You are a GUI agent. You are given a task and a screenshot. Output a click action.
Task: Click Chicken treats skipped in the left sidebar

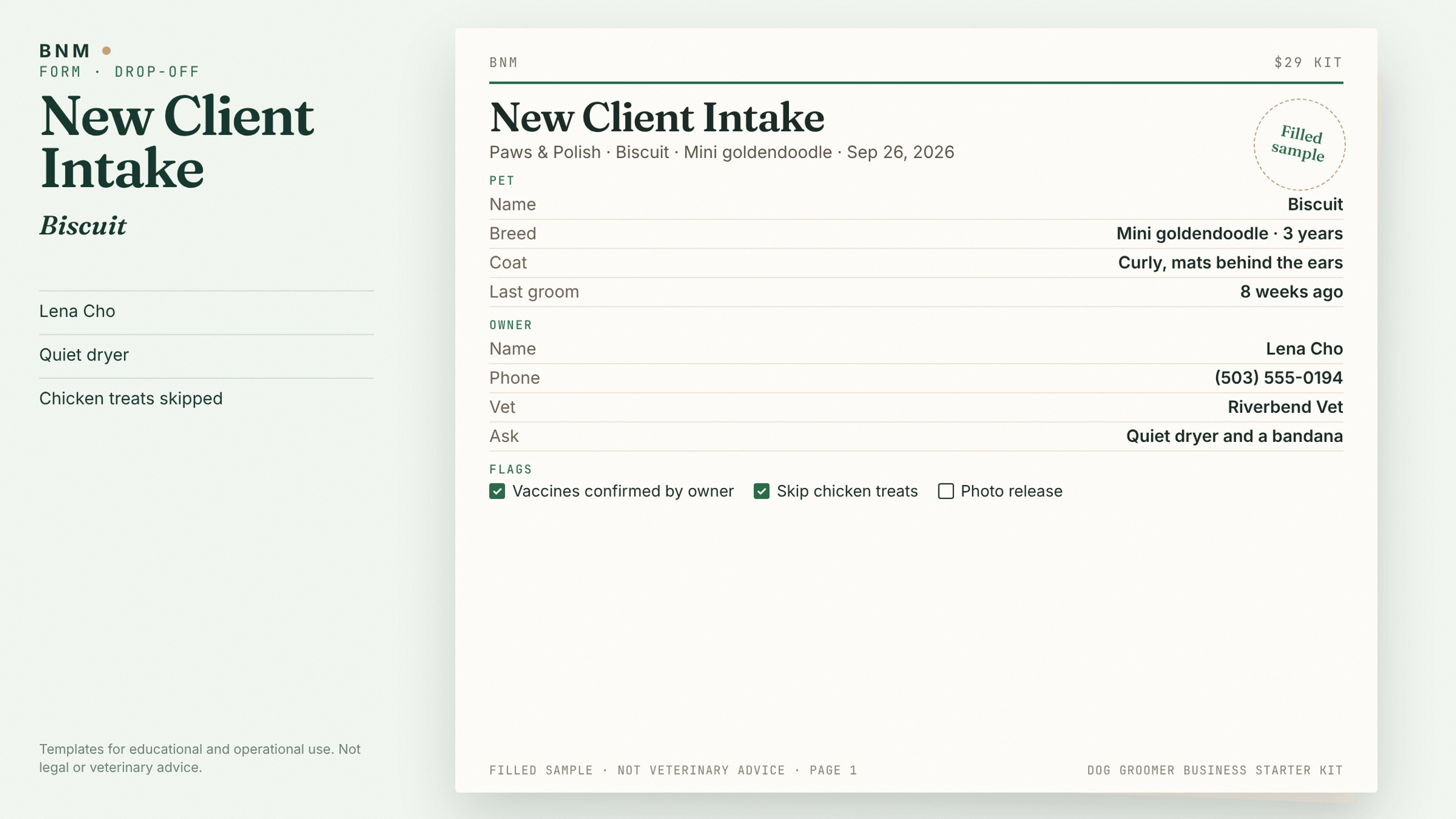pyautogui.click(x=131, y=398)
